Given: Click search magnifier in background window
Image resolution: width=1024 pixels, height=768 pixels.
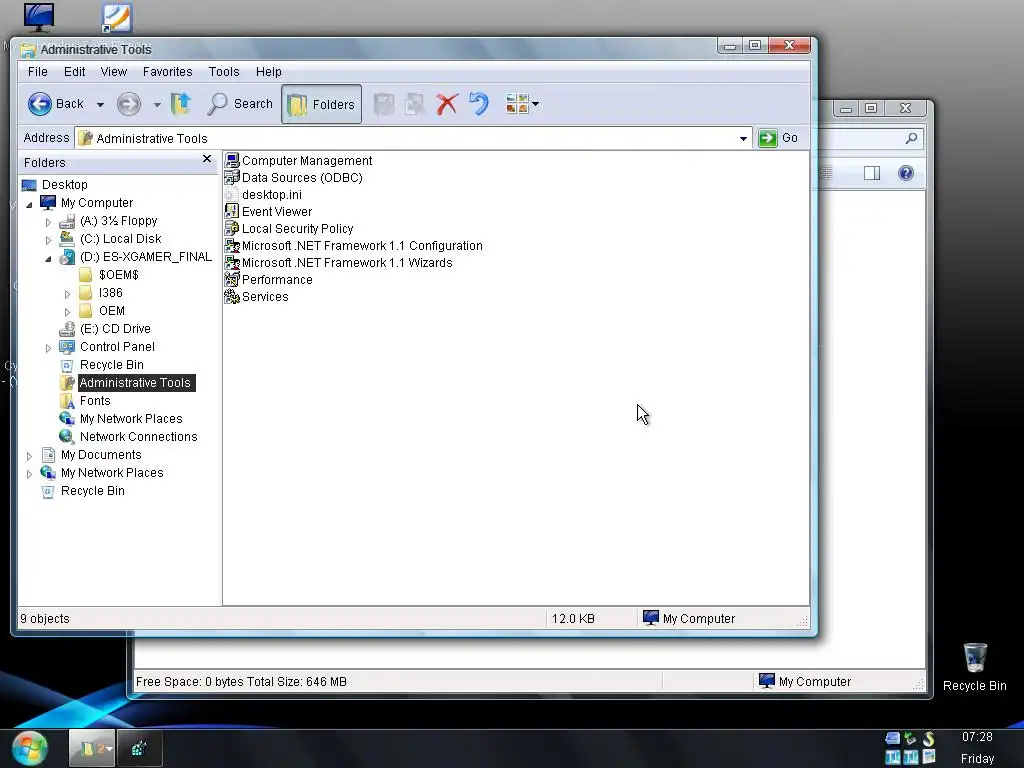Looking at the screenshot, I should (912, 138).
